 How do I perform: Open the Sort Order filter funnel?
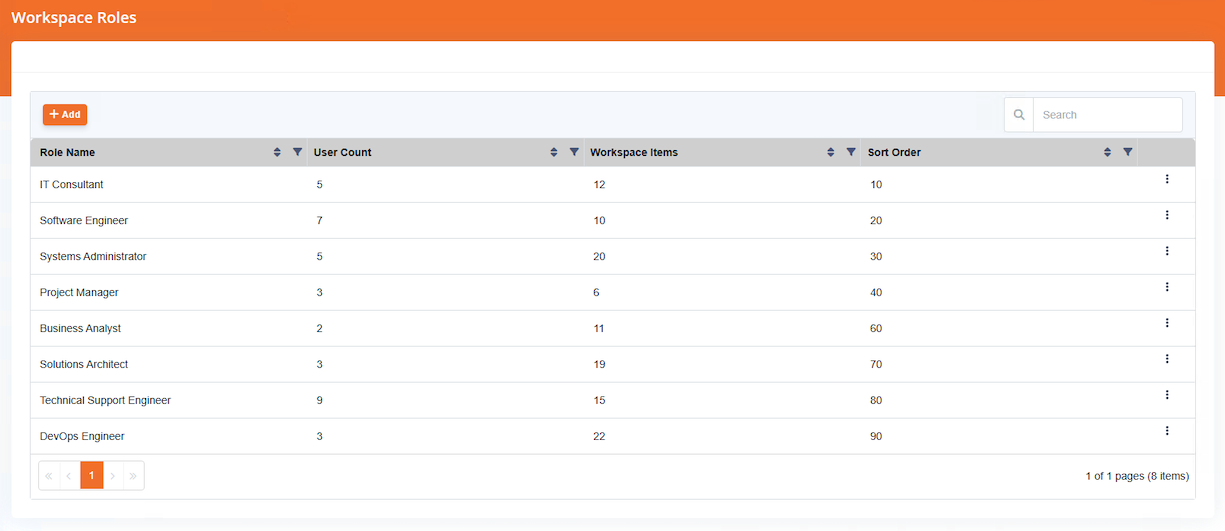point(1128,152)
